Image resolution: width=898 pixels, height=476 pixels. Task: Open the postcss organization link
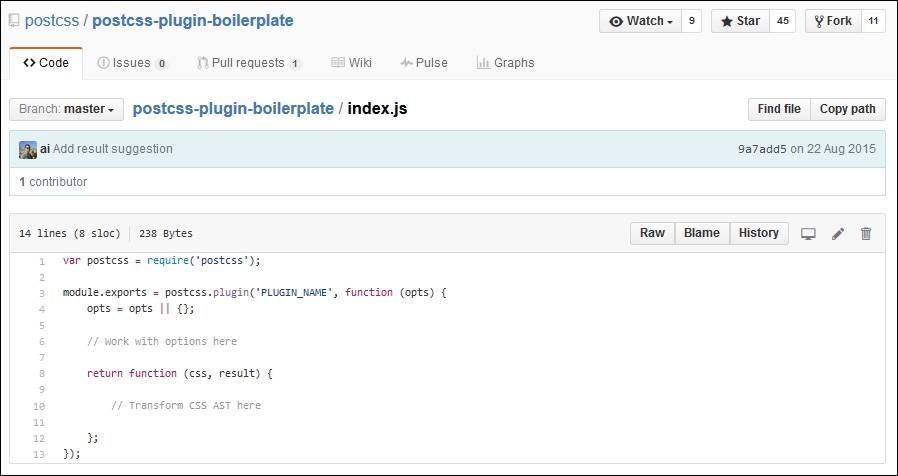(52, 21)
